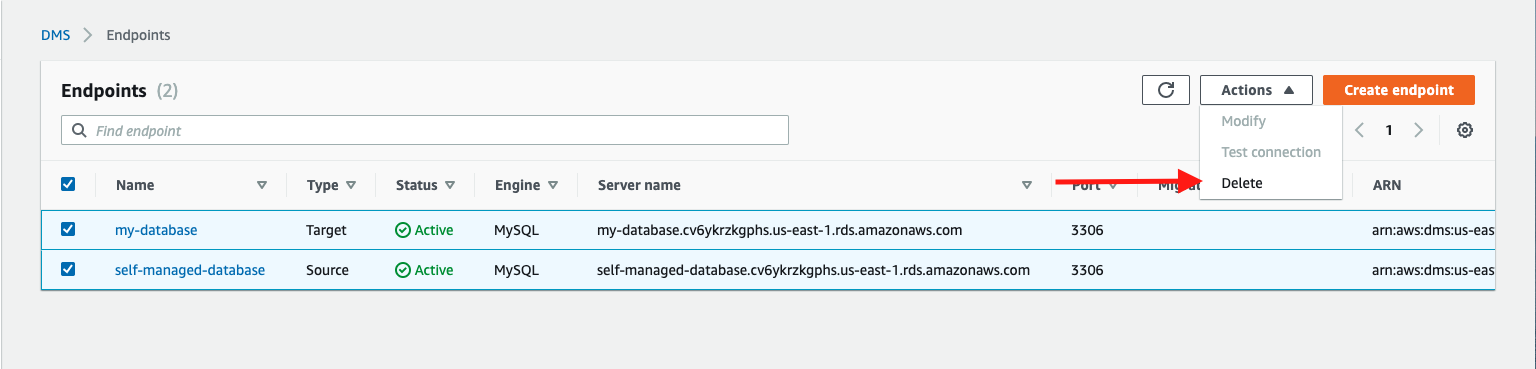Collapse the Actions dropdown
The width and height of the screenshot is (1536, 369).
[1257, 90]
